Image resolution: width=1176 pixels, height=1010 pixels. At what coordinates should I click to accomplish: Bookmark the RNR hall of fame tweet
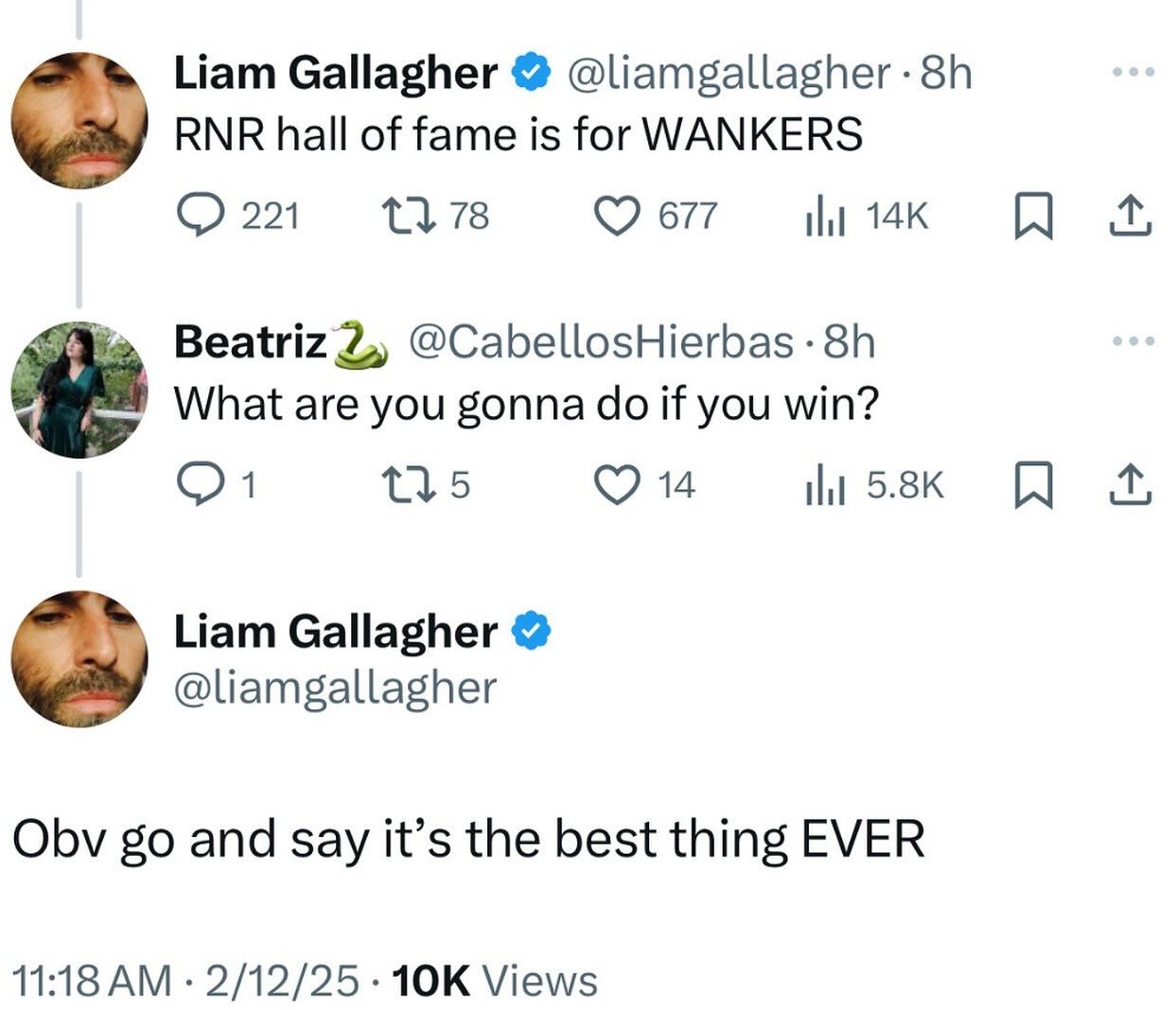click(x=1032, y=217)
